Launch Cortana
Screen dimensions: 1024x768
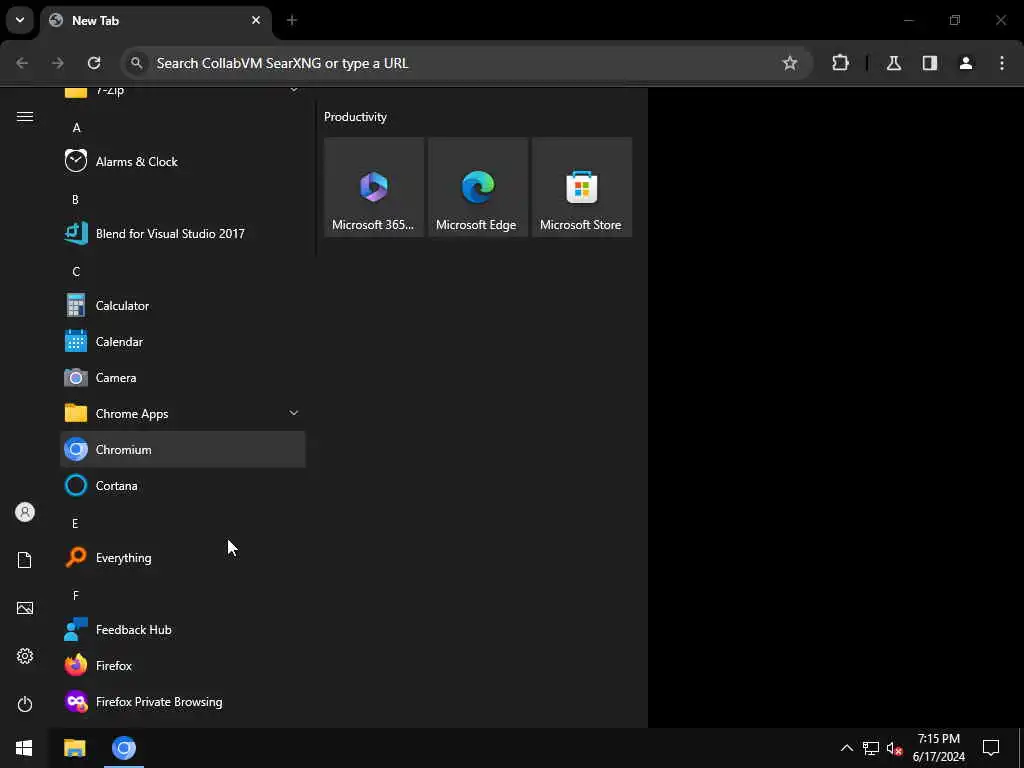[x=183, y=485]
